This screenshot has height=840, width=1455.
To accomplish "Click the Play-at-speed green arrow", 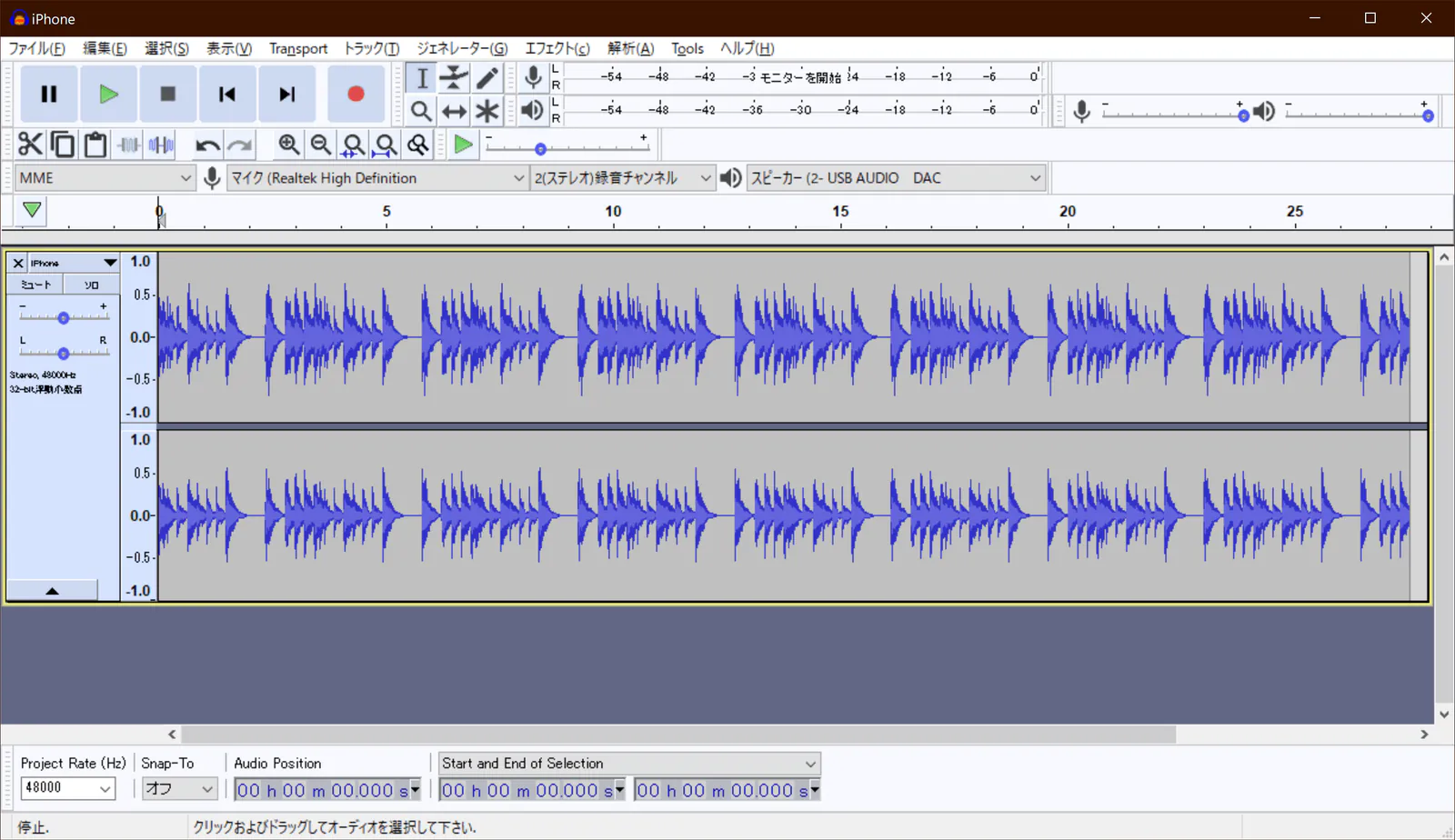I will pos(463,145).
